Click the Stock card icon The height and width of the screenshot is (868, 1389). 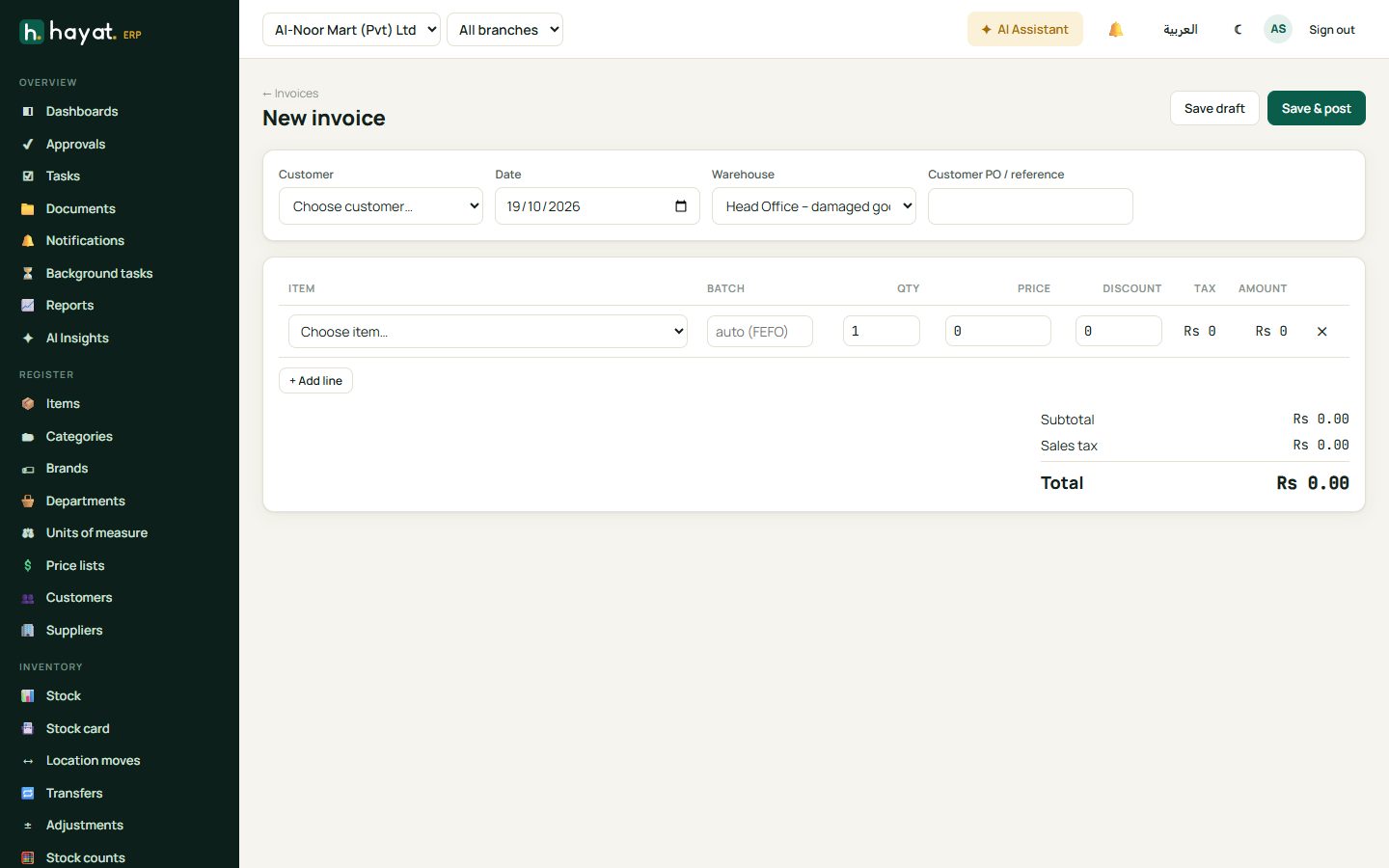tap(28, 729)
